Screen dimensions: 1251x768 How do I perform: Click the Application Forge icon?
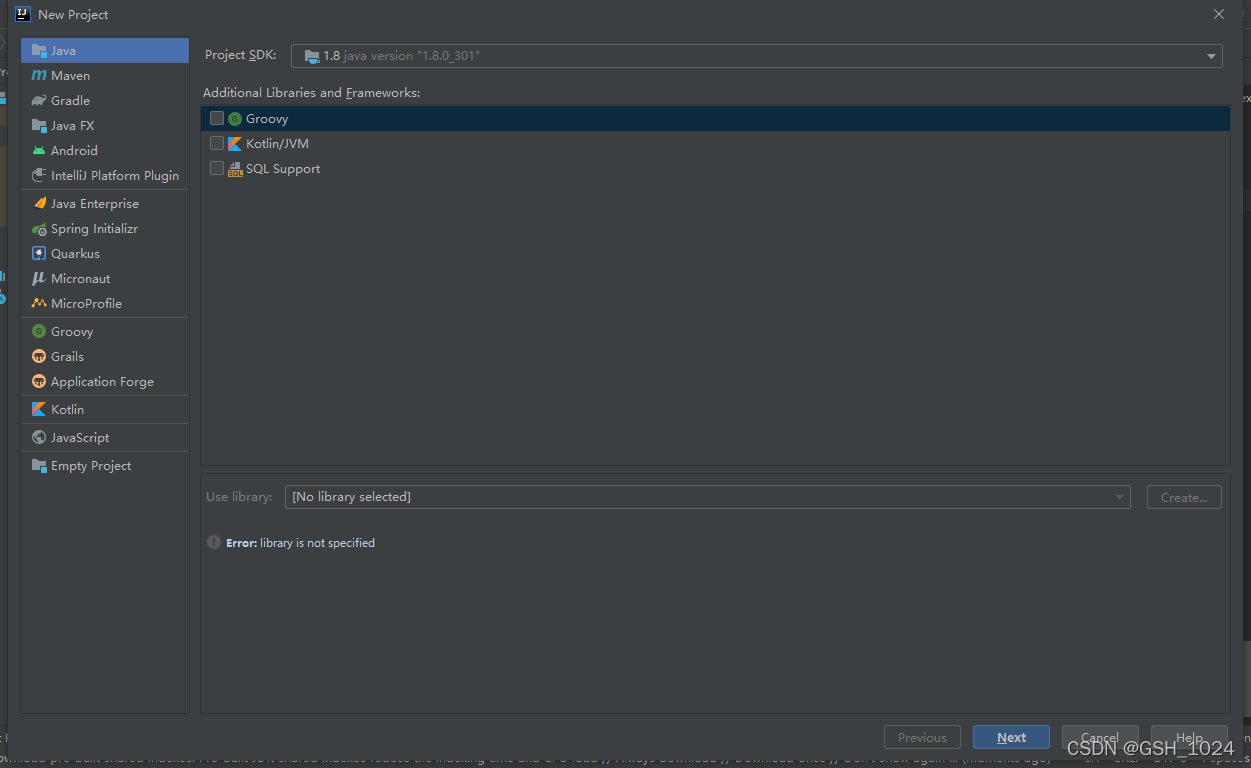pyautogui.click(x=39, y=381)
